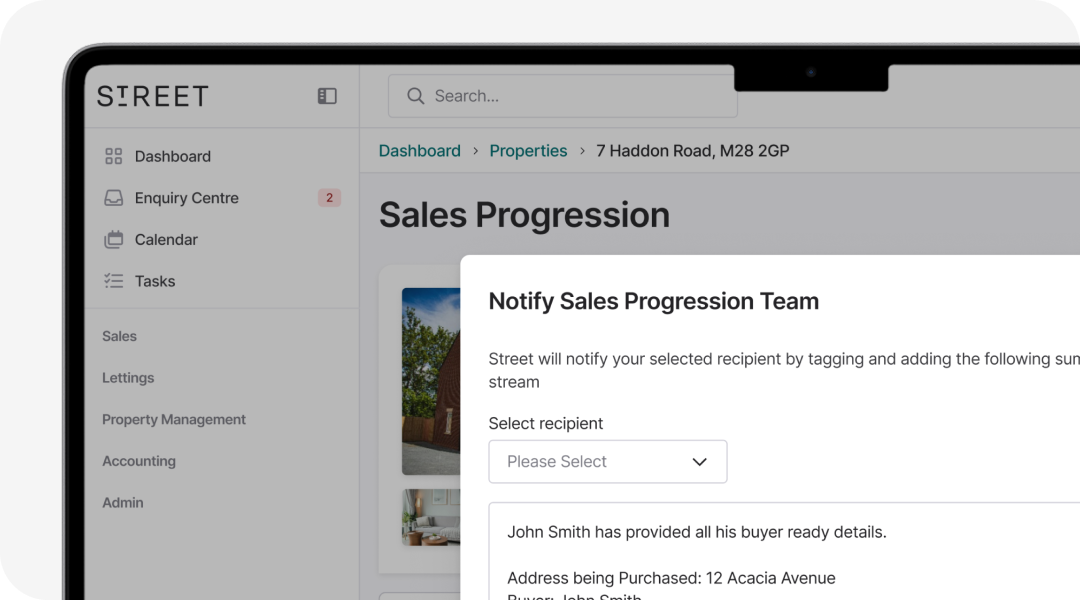The height and width of the screenshot is (600, 1080).
Task: Select the Tasks checklist icon
Action: [113, 281]
